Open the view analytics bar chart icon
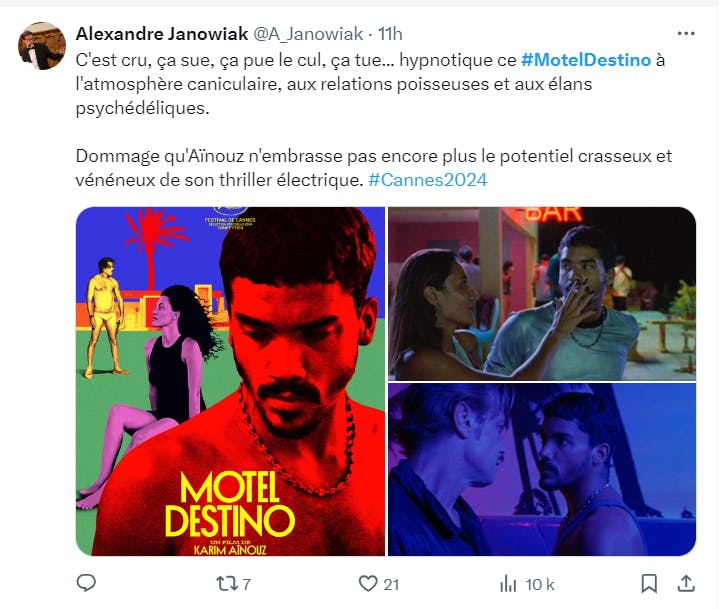 [x=508, y=584]
